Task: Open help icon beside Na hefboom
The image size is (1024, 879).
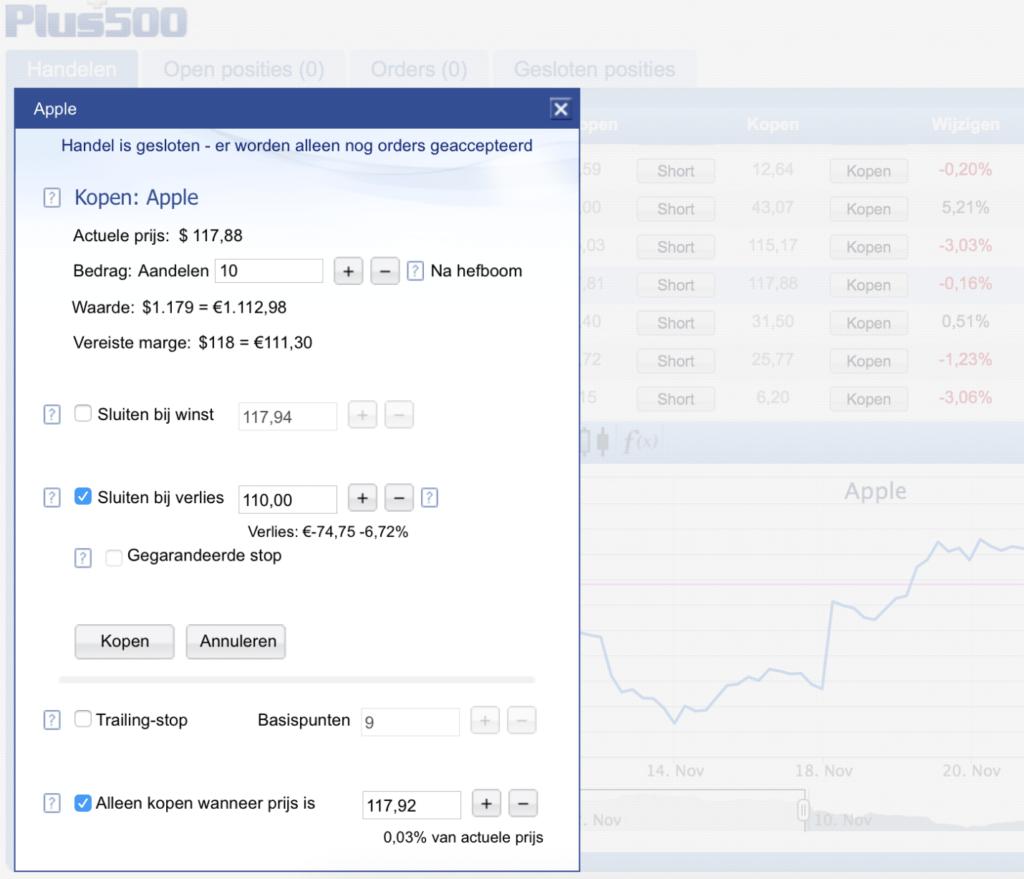Action: point(415,271)
